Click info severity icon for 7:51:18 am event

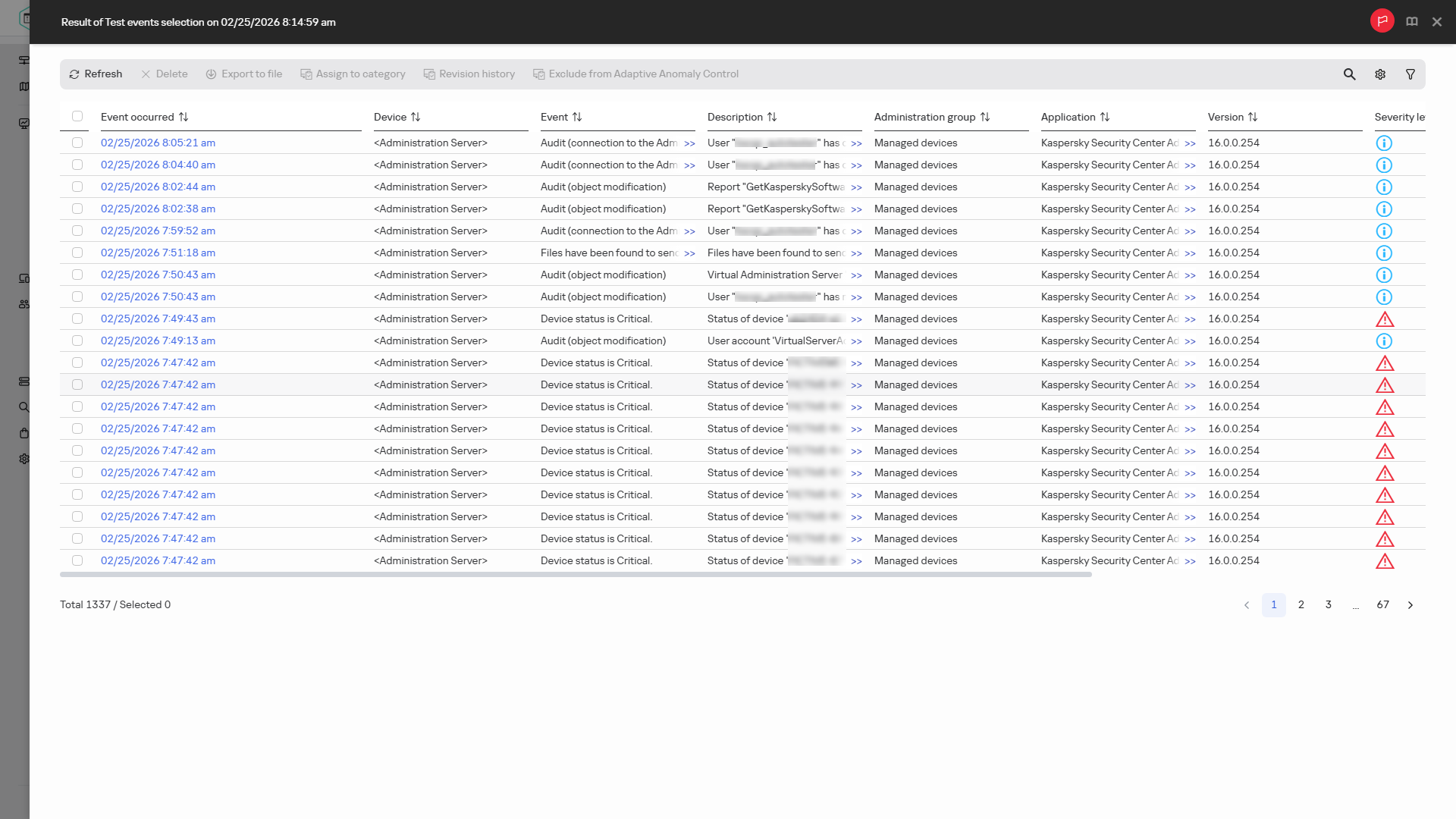(x=1384, y=253)
